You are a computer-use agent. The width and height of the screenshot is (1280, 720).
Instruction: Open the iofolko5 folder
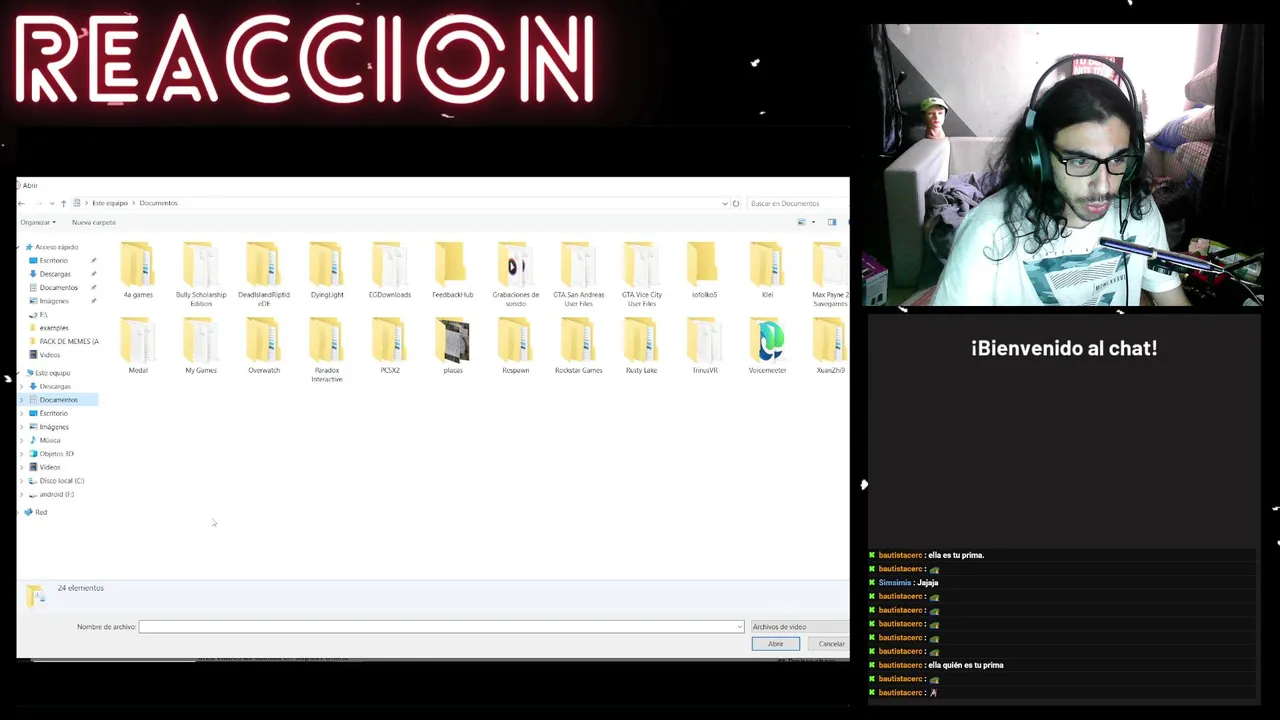(705, 271)
